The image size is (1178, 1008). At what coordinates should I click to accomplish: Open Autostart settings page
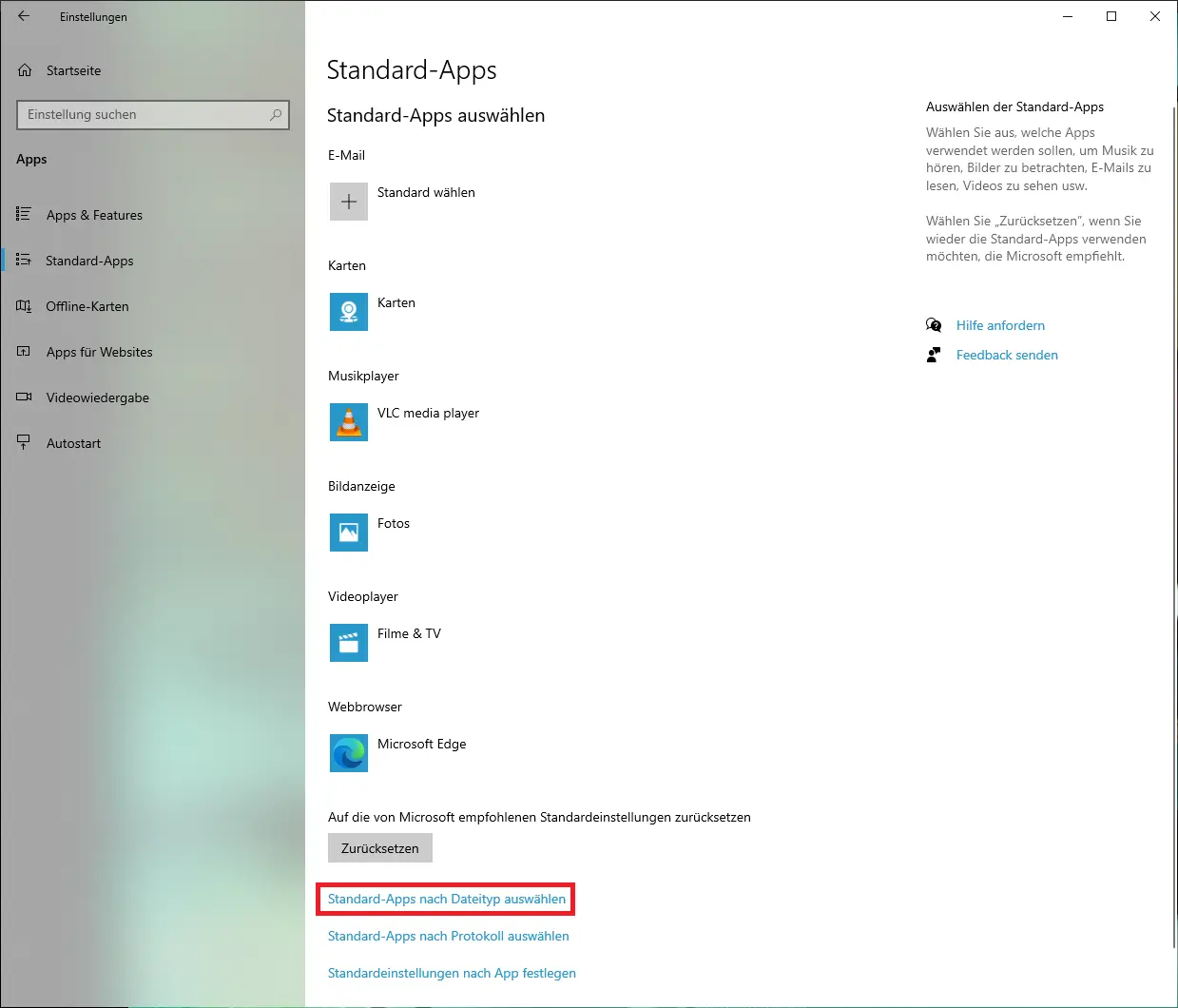point(73,443)
